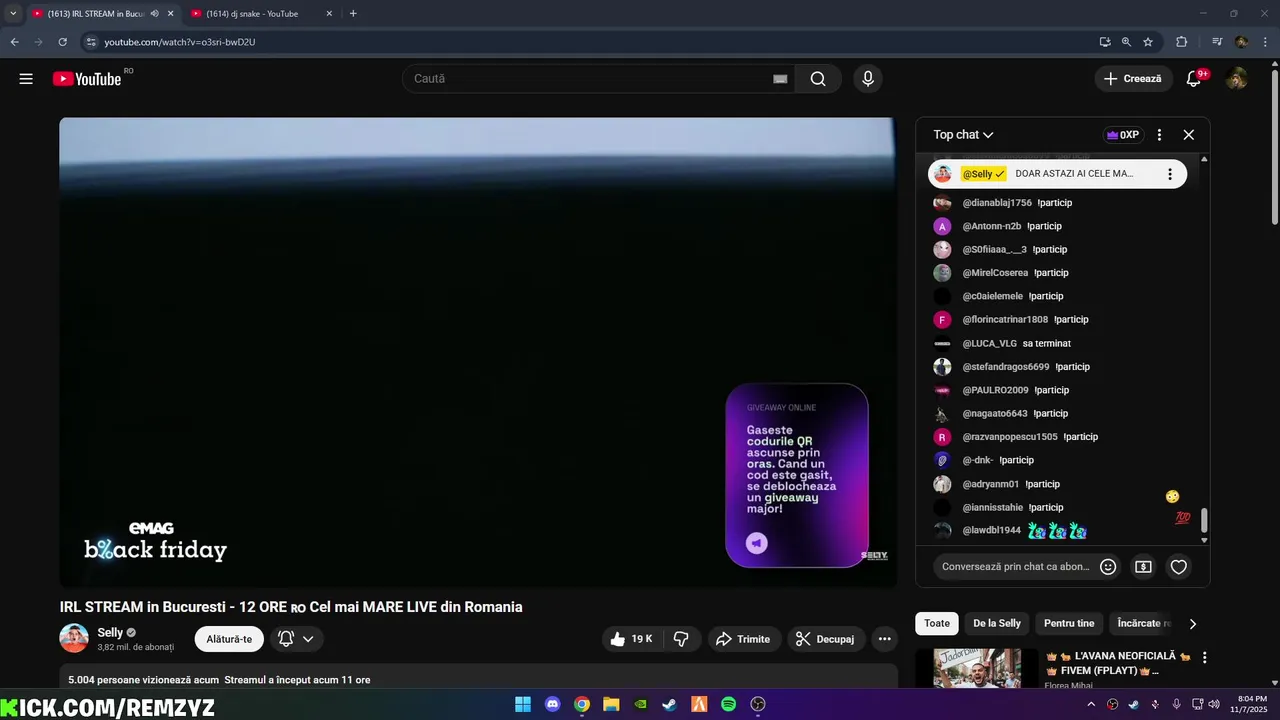Screen dimensions: 1280x720
Task: Open Discord from taskbar
Action: [553, 705]
